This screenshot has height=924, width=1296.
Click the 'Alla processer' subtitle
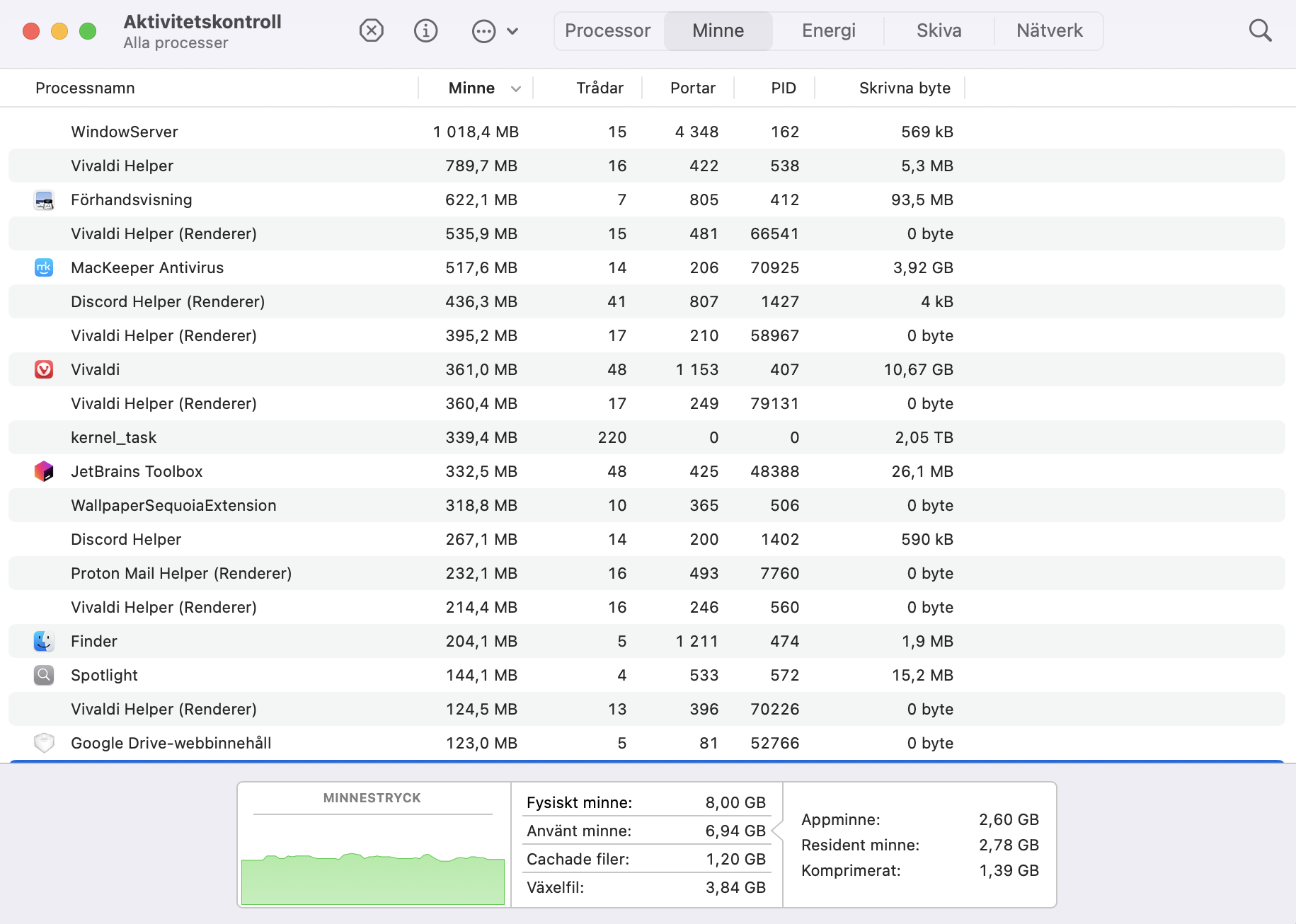coord(176,43)
